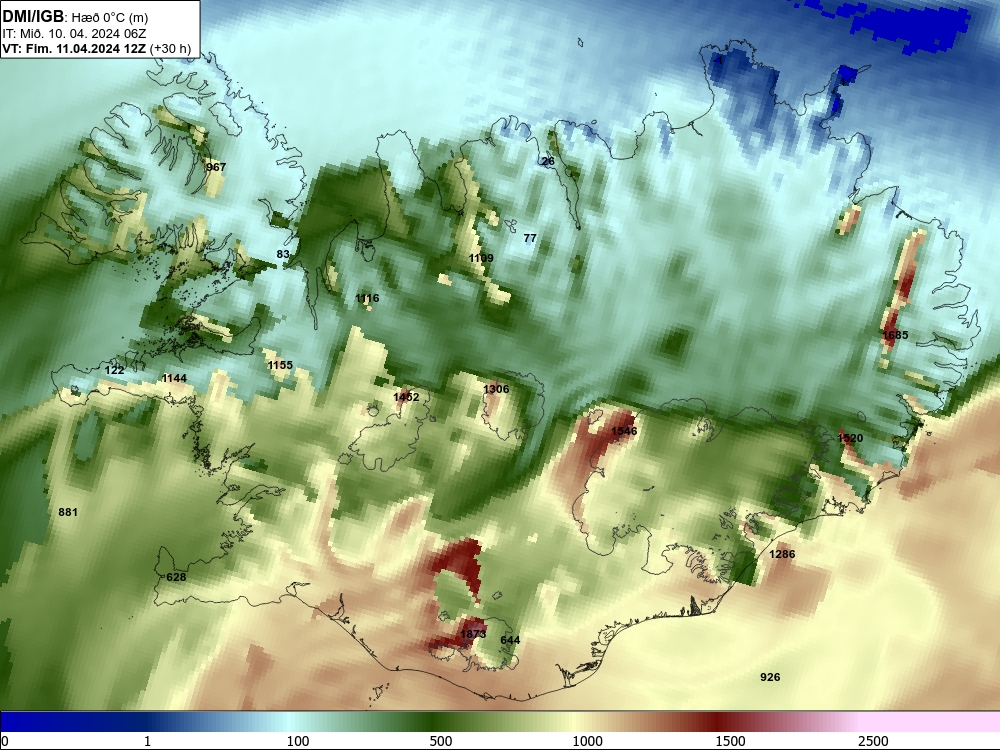Screen dimensions: 1000x750
Task: Click the map value 1306
Action: 496,389
